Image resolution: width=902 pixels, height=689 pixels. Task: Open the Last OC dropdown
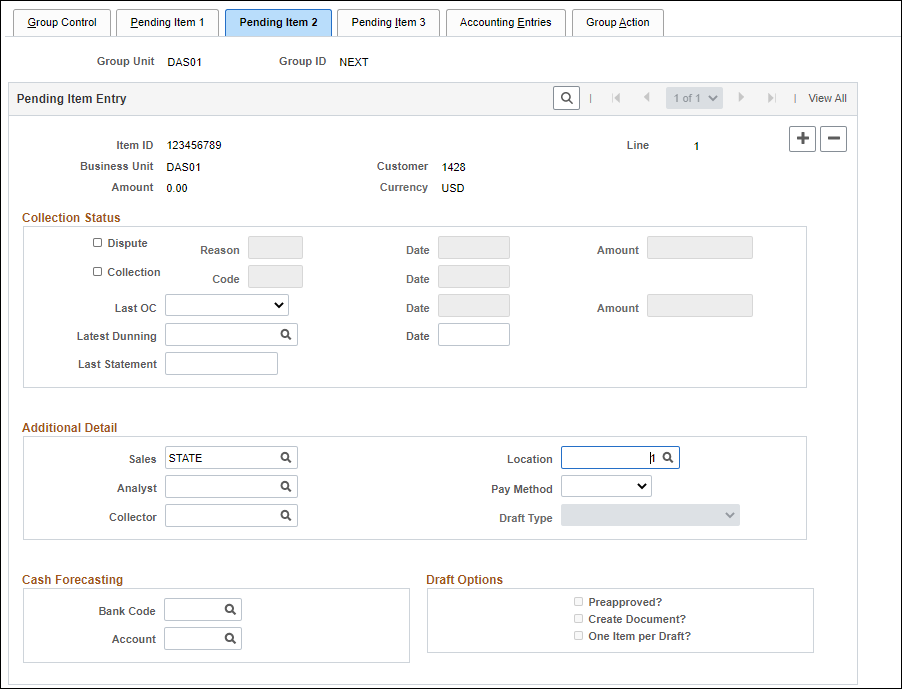click(227, 305)
